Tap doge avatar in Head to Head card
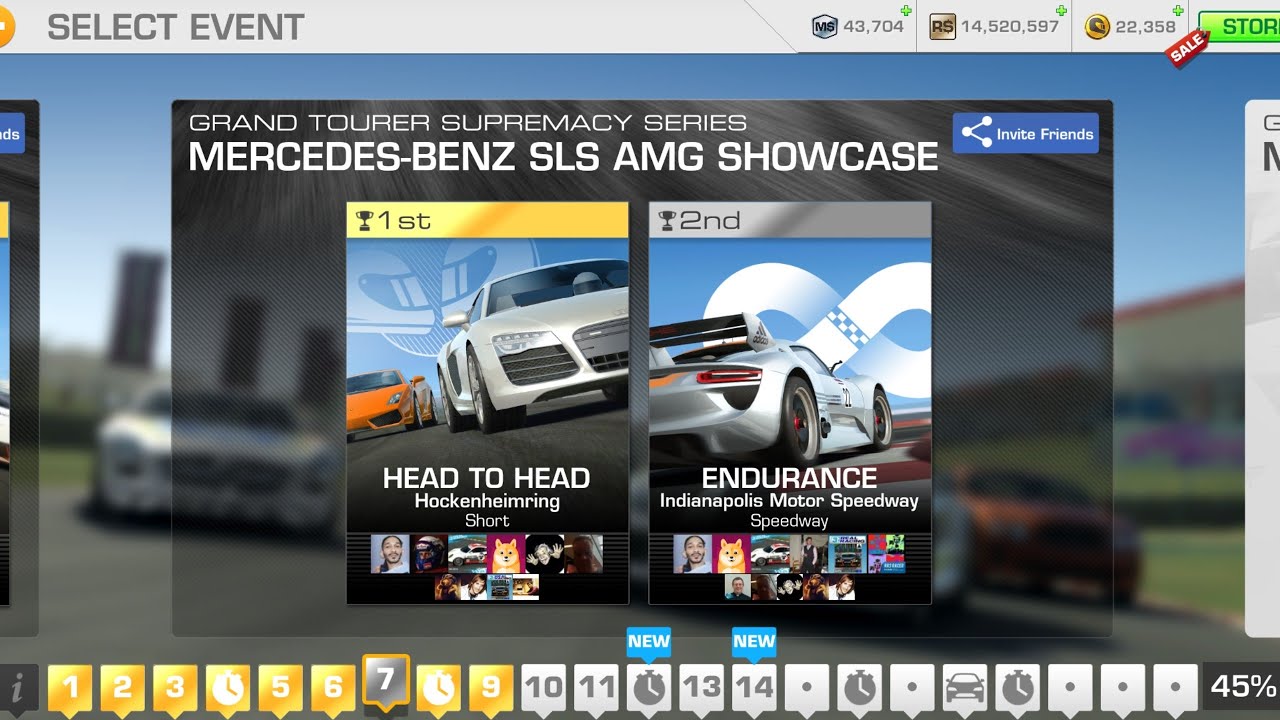 coord(507,554)
